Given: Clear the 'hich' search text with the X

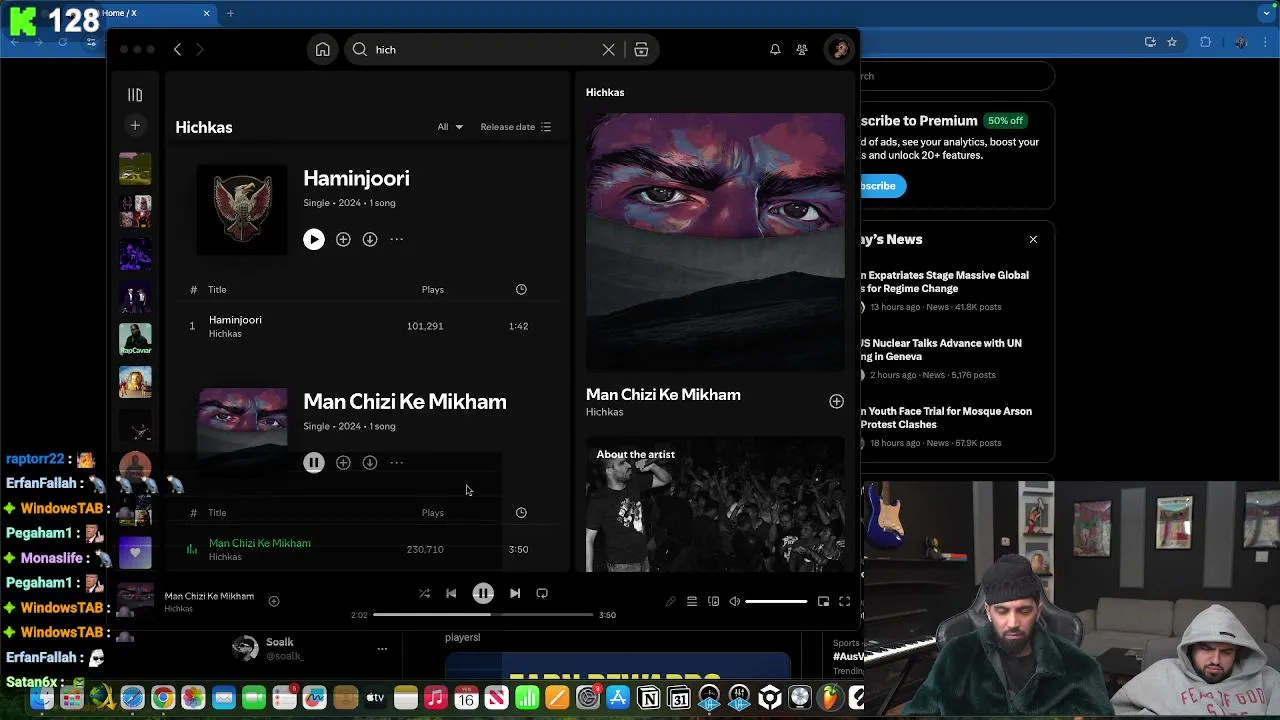Looking at the screenshot, I should point(608,50).
